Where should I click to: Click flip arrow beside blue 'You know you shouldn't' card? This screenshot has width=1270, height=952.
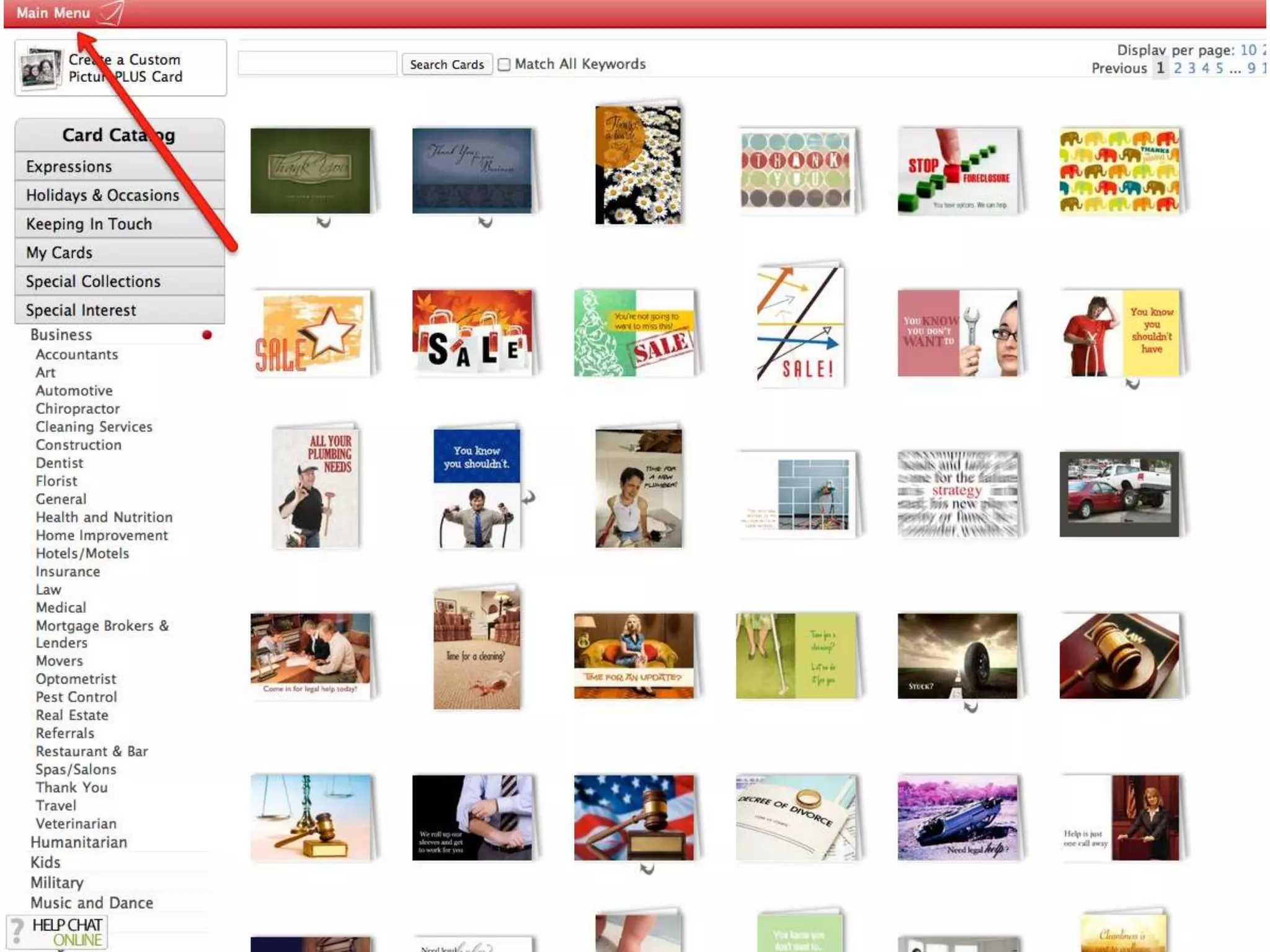[528, 497]
